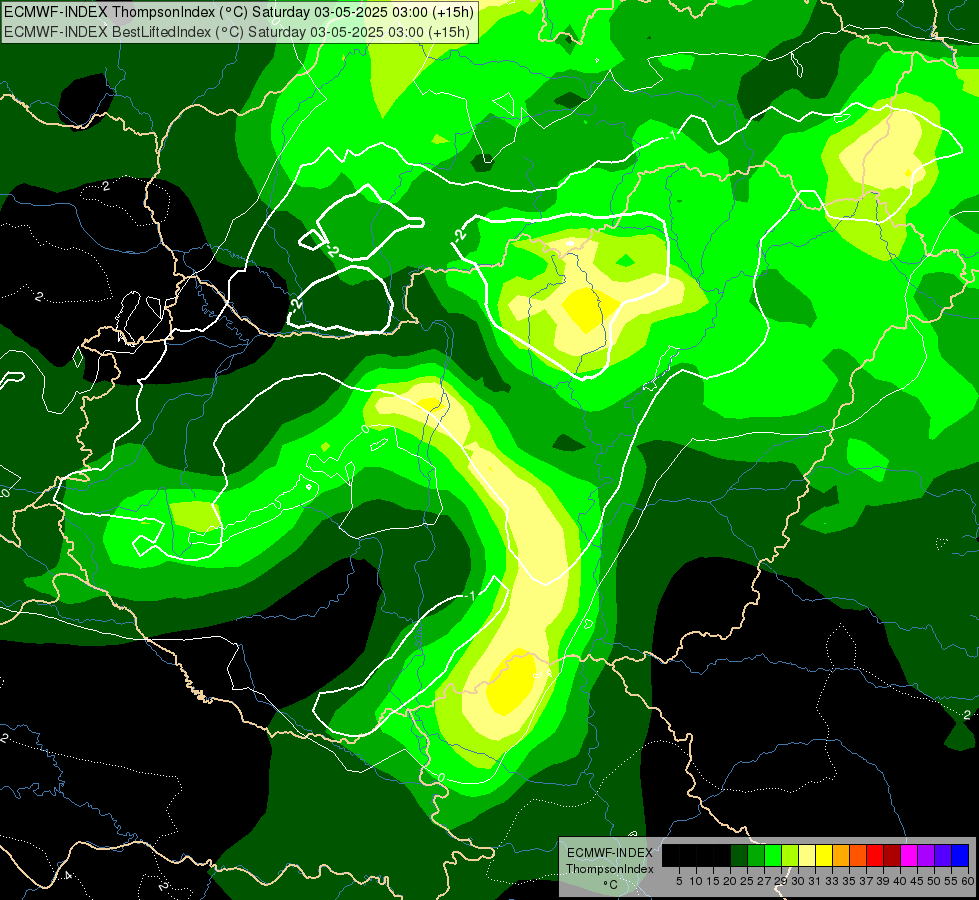
Task: Click the legend tick value 33
Action: 832,881
